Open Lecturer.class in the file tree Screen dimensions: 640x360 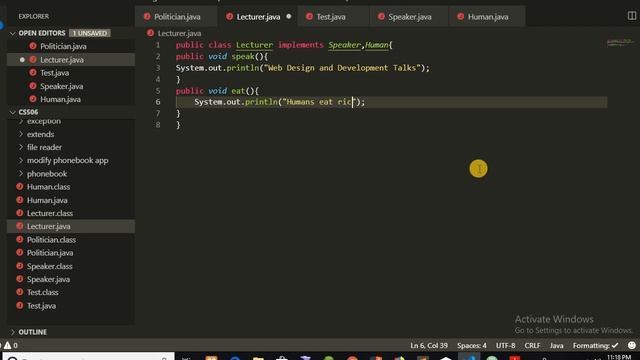click(50, 213)
